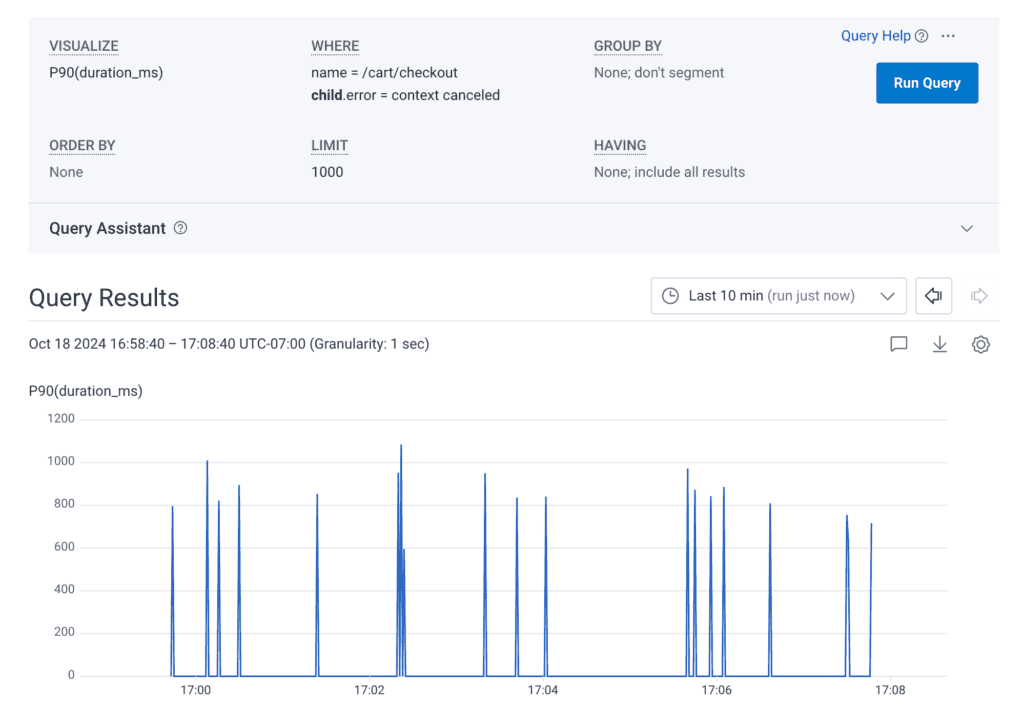The height and width of the screenshot is (726, 1024).
Task: Edit the P90(duration_ms) VISUALIZE field
Action: 106,72
